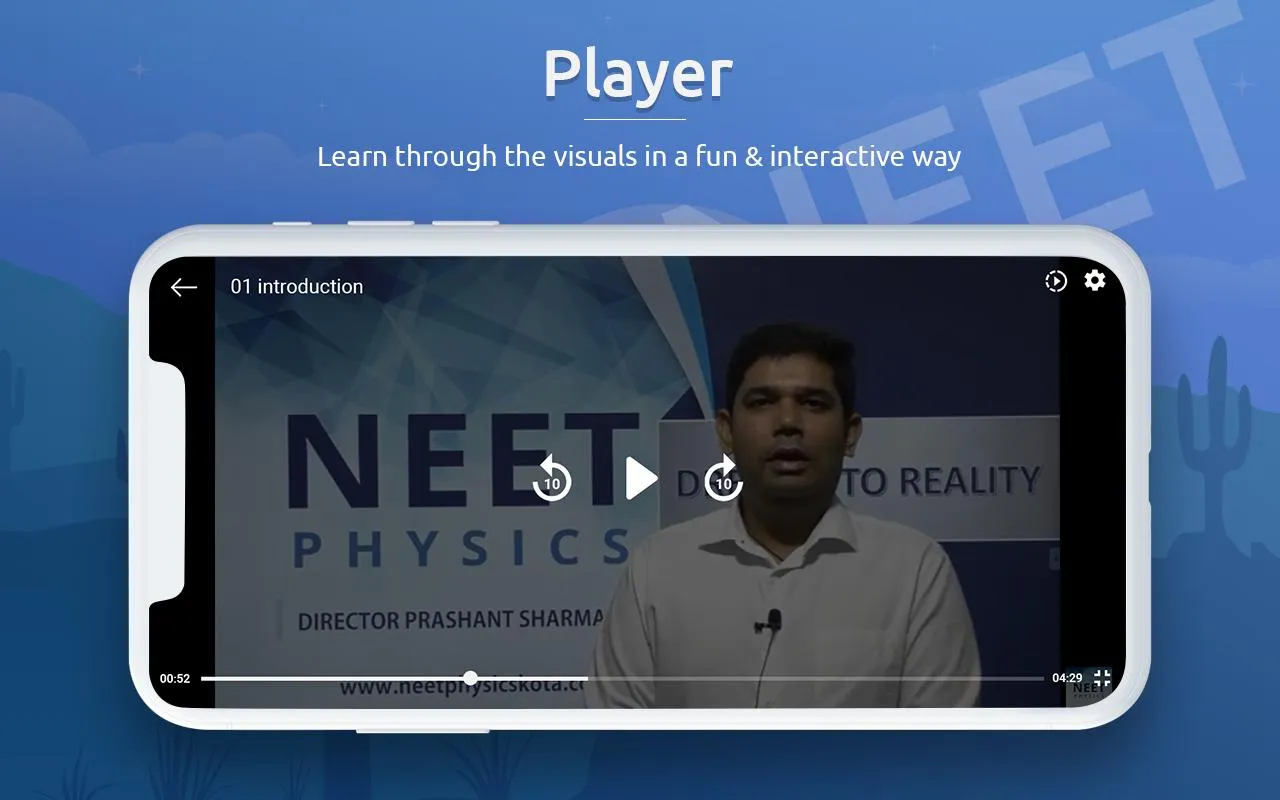Open video quality options via settings
Screen dimensions: 1280x800
[1095, 281]
